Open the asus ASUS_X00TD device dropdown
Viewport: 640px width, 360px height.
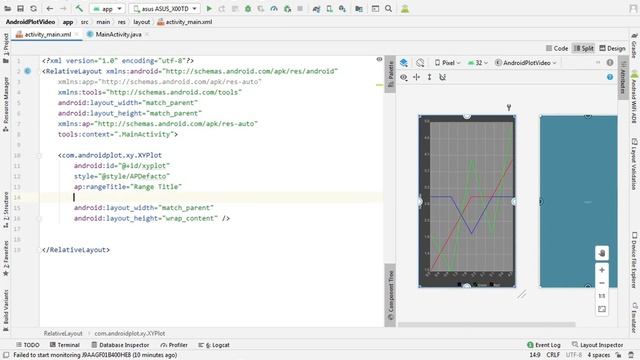click(x=165, y=9)
